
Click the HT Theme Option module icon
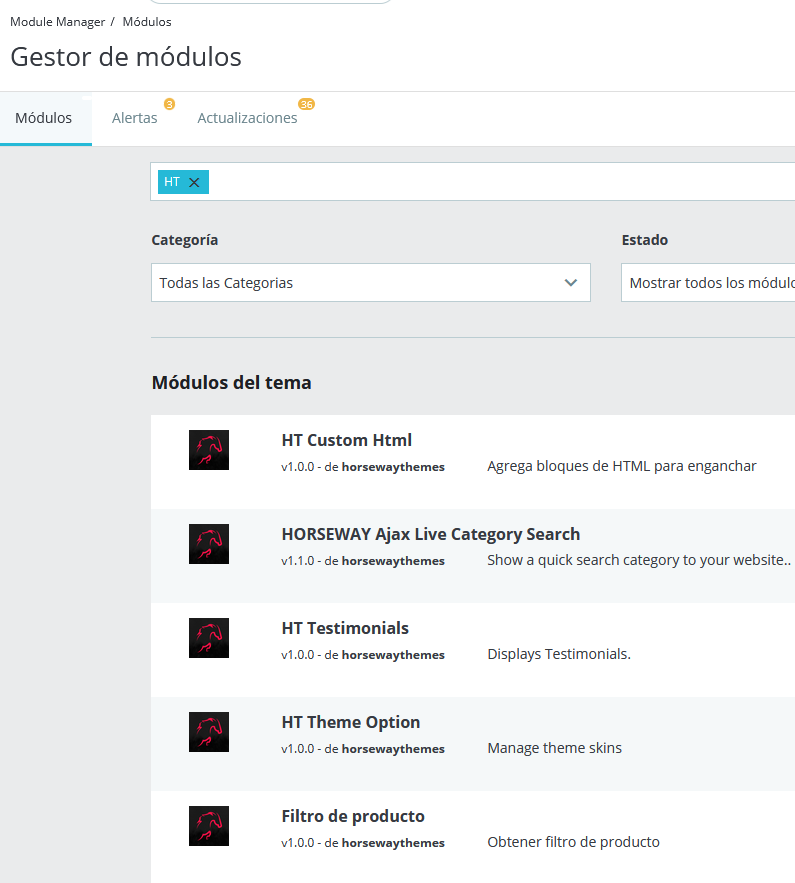pos(209,732)
